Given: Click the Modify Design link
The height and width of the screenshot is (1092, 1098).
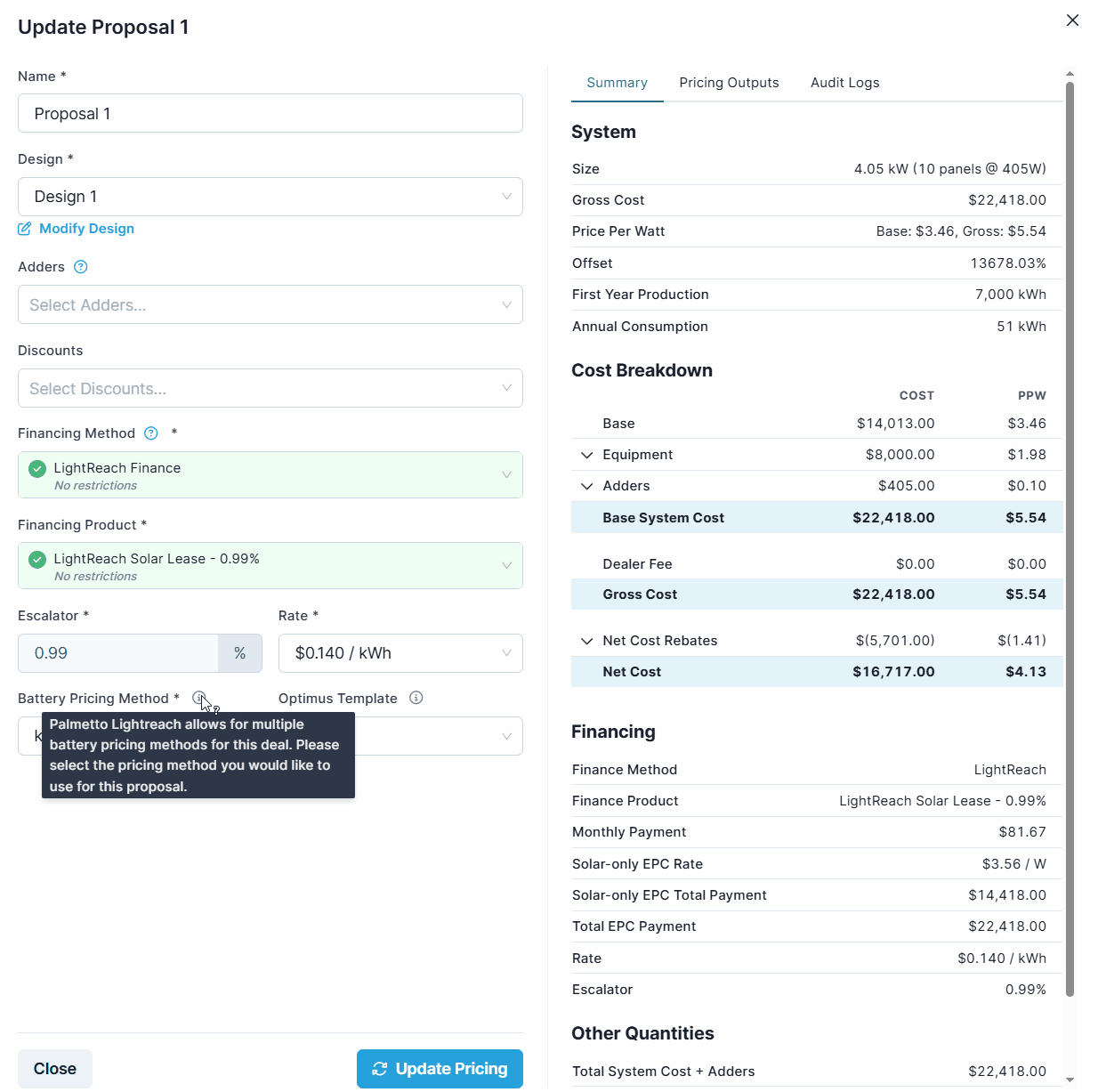Looking at the screenshot, I should click(86, 229).
